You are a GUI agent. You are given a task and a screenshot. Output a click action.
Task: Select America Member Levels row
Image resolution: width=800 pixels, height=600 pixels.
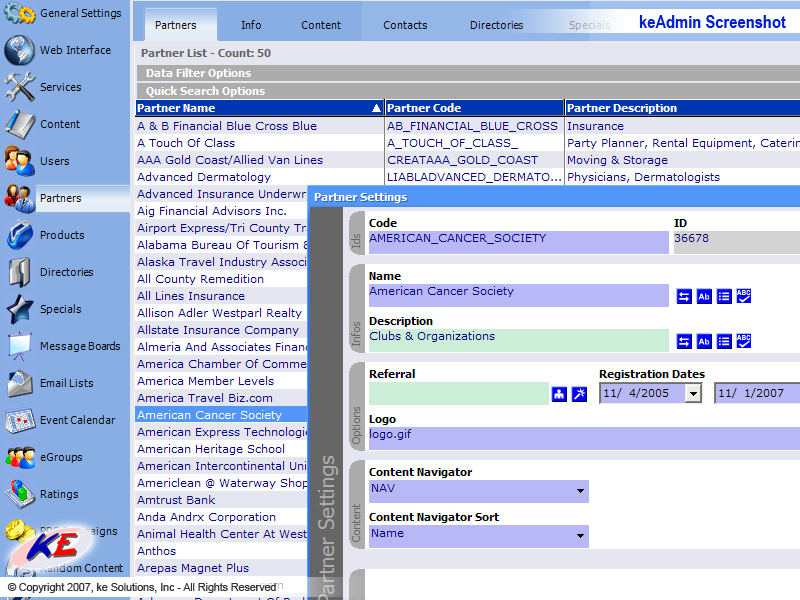(221, 381)
